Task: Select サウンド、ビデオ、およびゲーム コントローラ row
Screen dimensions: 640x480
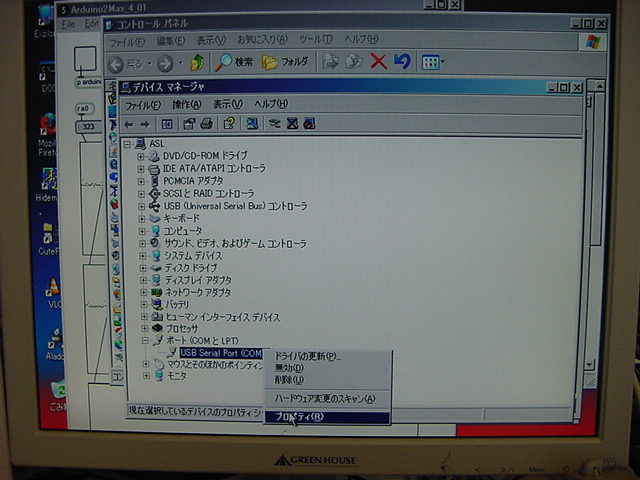Action: coord(235,244)
